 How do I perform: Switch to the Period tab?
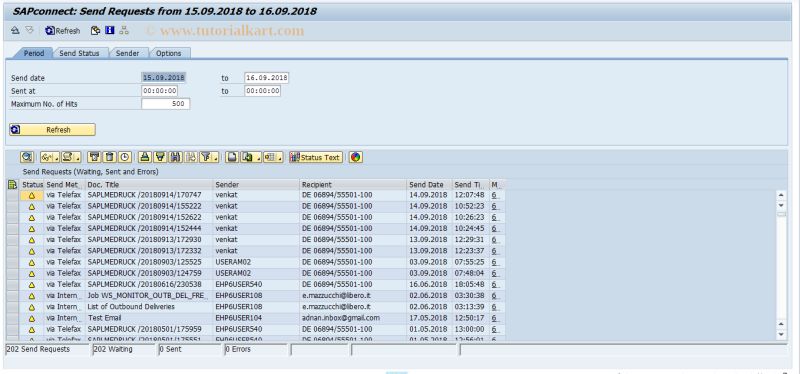click(34, 53)
